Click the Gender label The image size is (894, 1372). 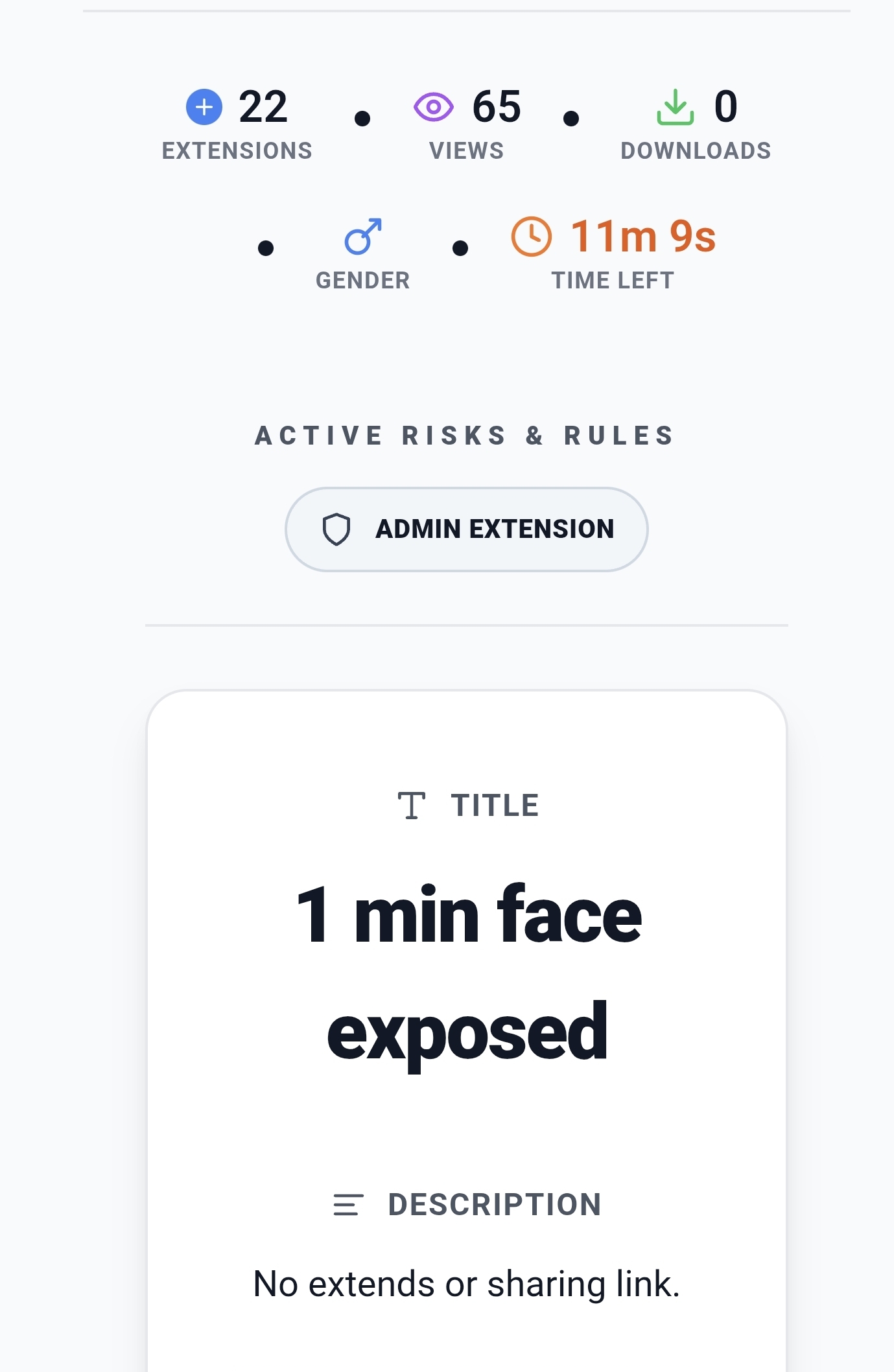[362, 281]
